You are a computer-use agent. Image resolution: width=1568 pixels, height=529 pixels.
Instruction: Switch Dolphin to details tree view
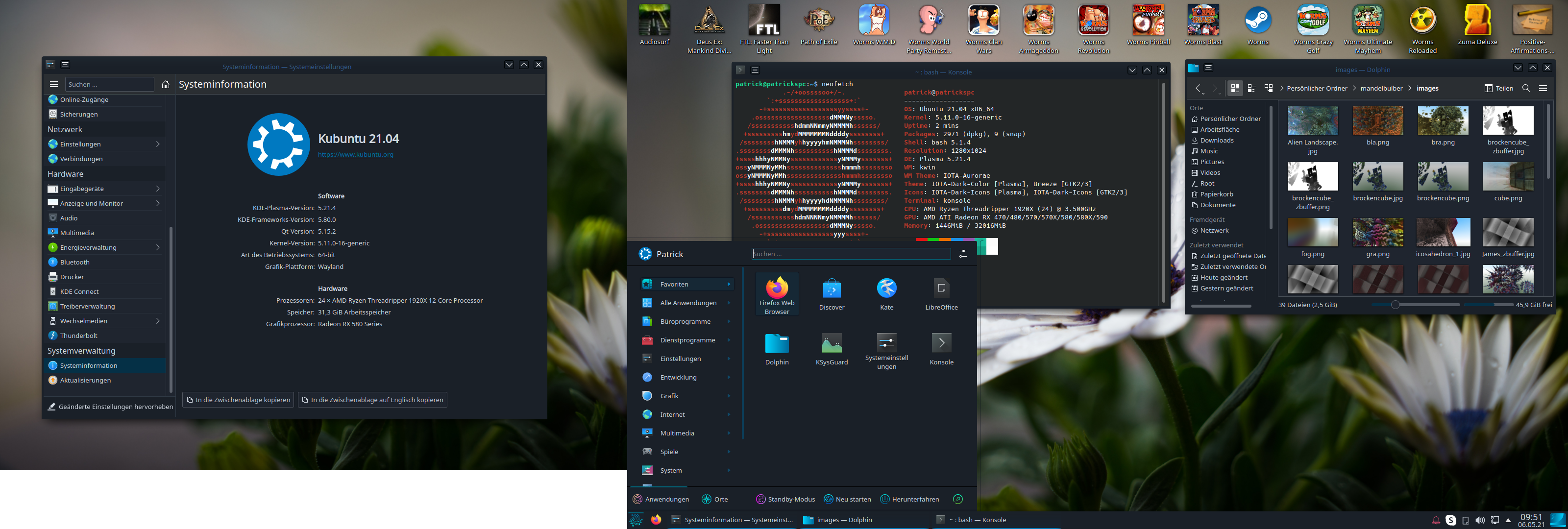pyautogui.click(x=1269, y=88)
